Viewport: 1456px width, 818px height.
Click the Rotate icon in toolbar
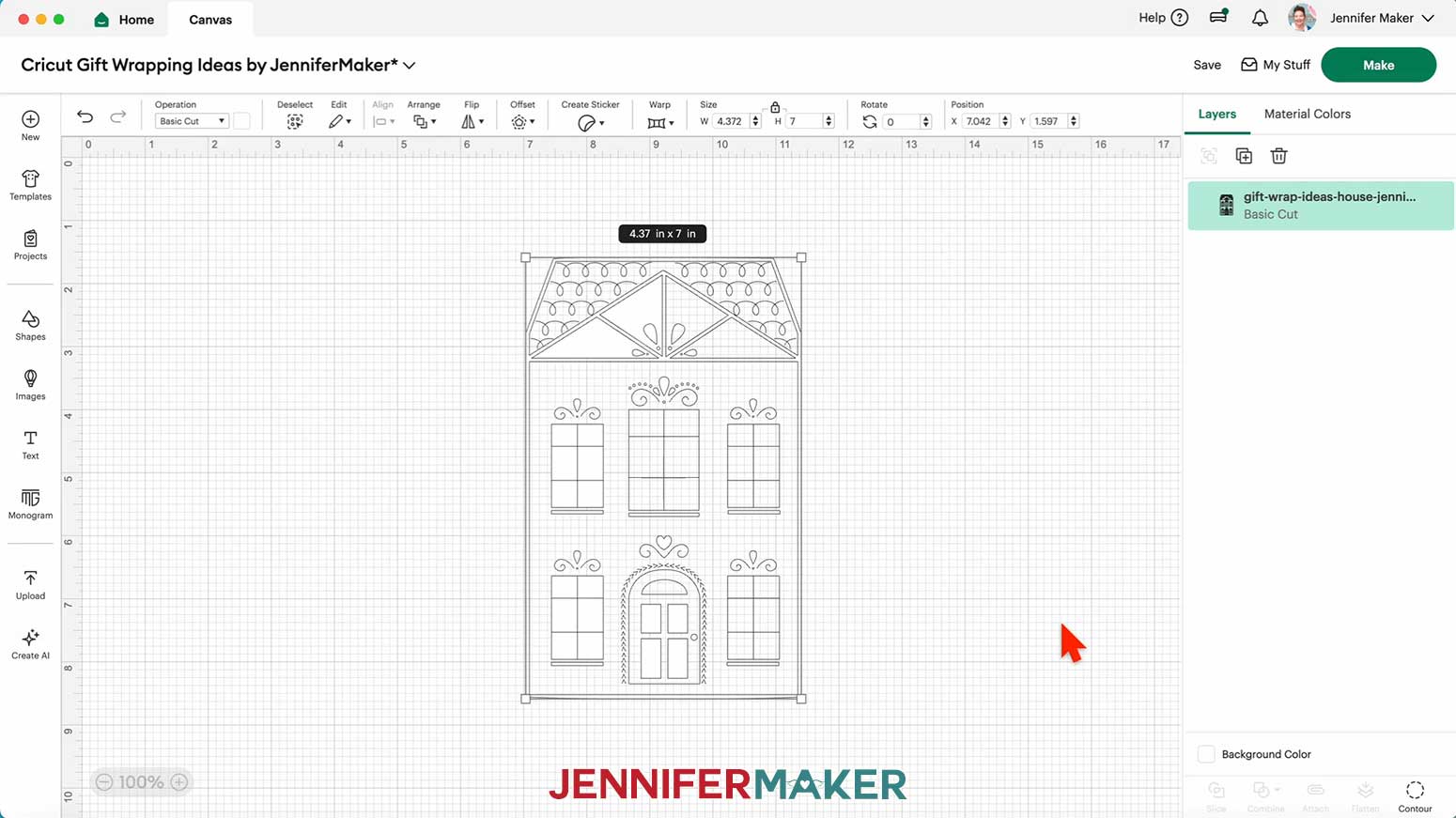[x=870, y=122]
